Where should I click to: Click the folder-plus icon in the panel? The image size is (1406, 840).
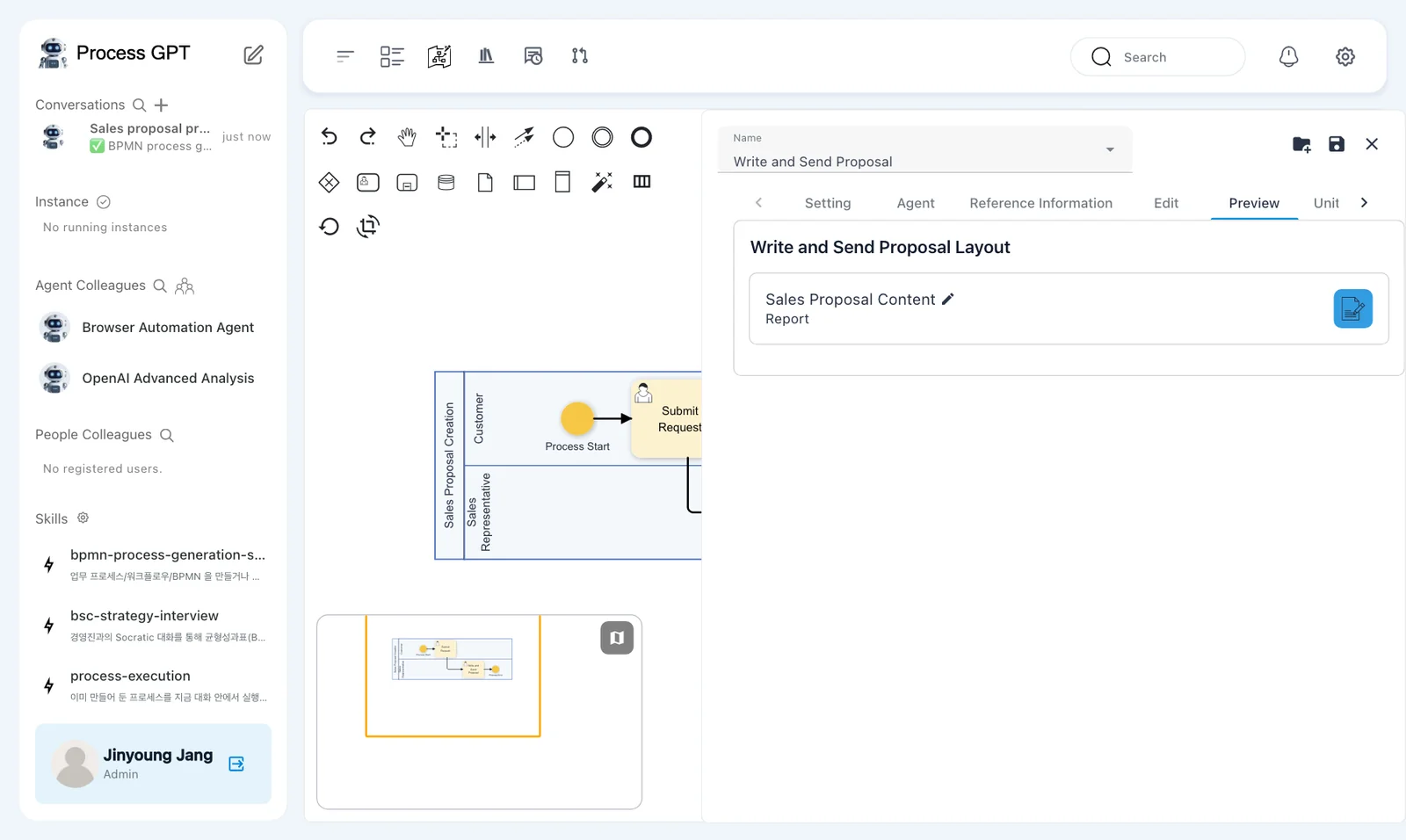tap(1301, 144)
